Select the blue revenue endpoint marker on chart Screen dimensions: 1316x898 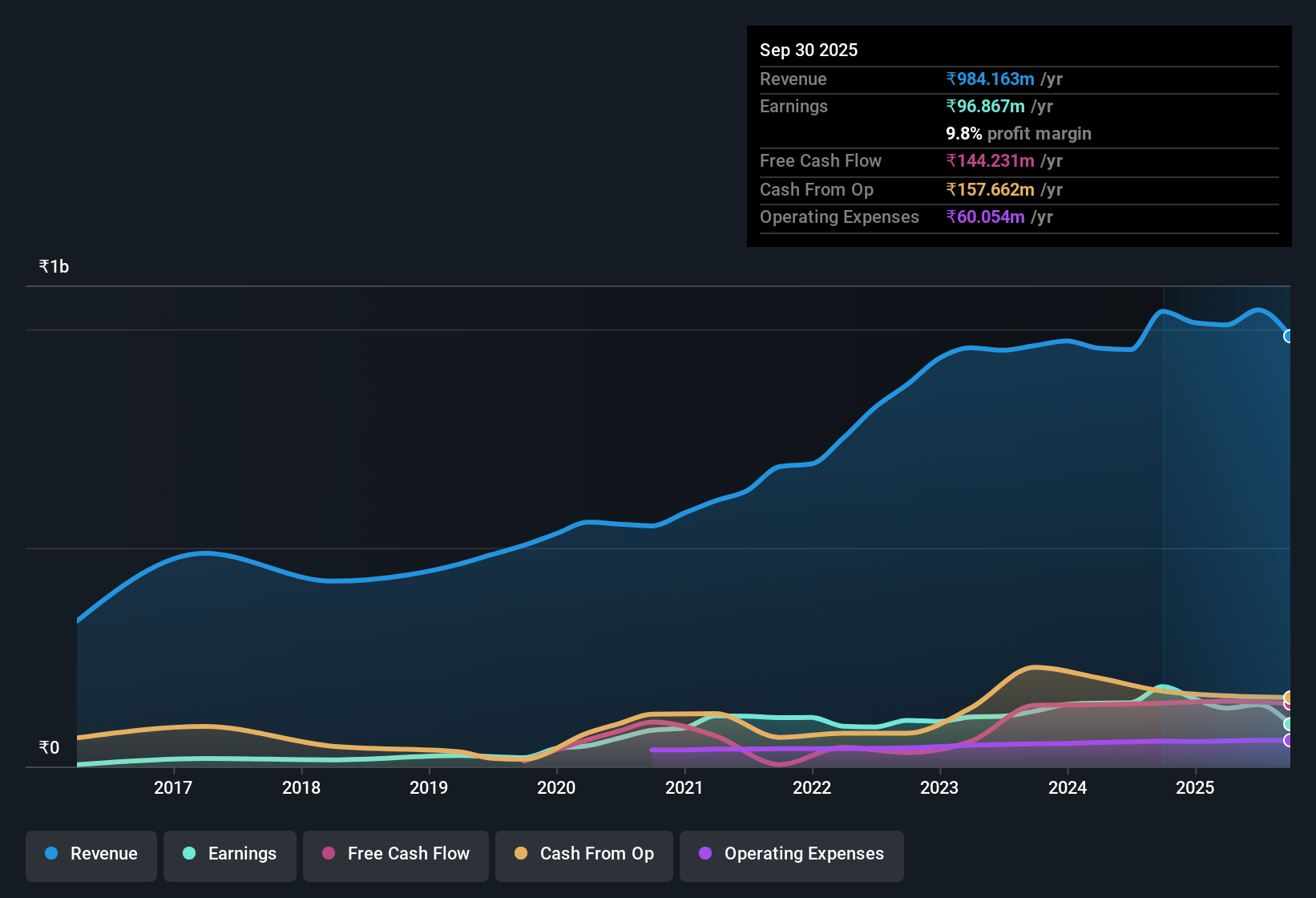click(1288, 336)
